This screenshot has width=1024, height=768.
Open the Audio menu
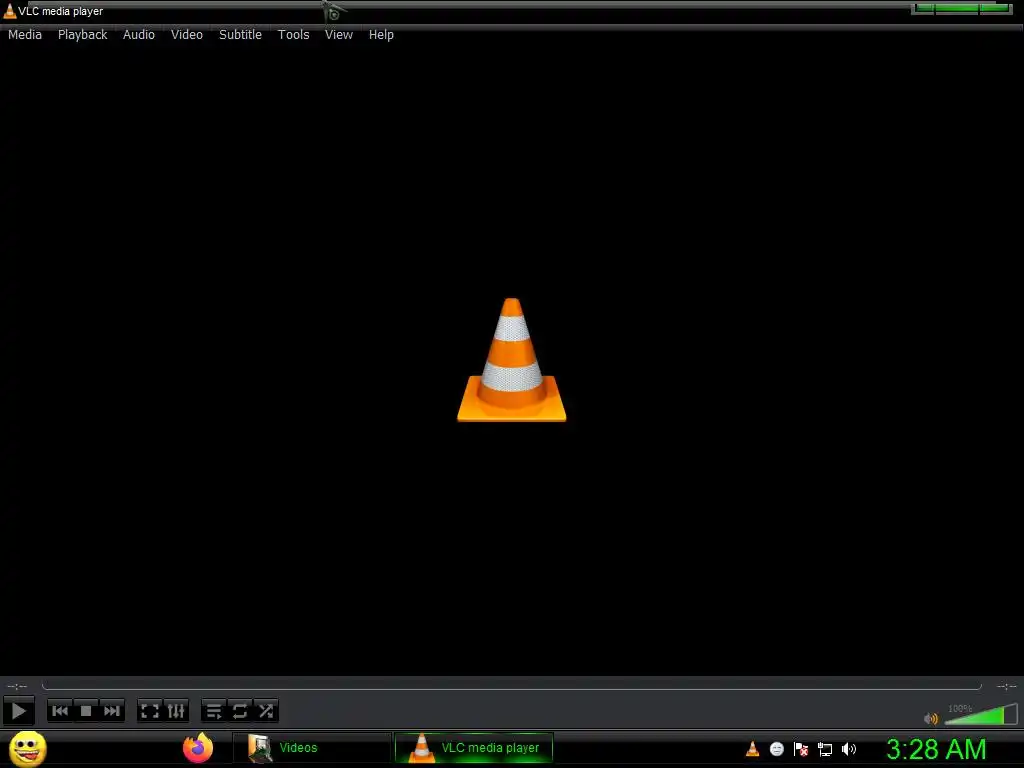pos(138,35)
